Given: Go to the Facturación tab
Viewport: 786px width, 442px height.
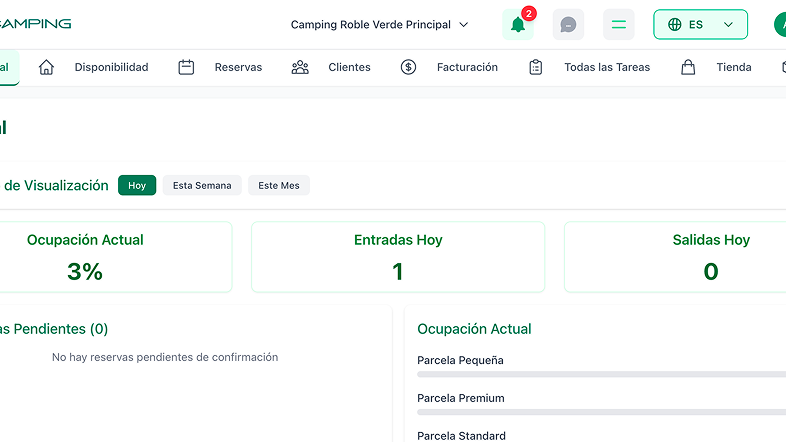Looking at the screenshot, I should point(467,67).
